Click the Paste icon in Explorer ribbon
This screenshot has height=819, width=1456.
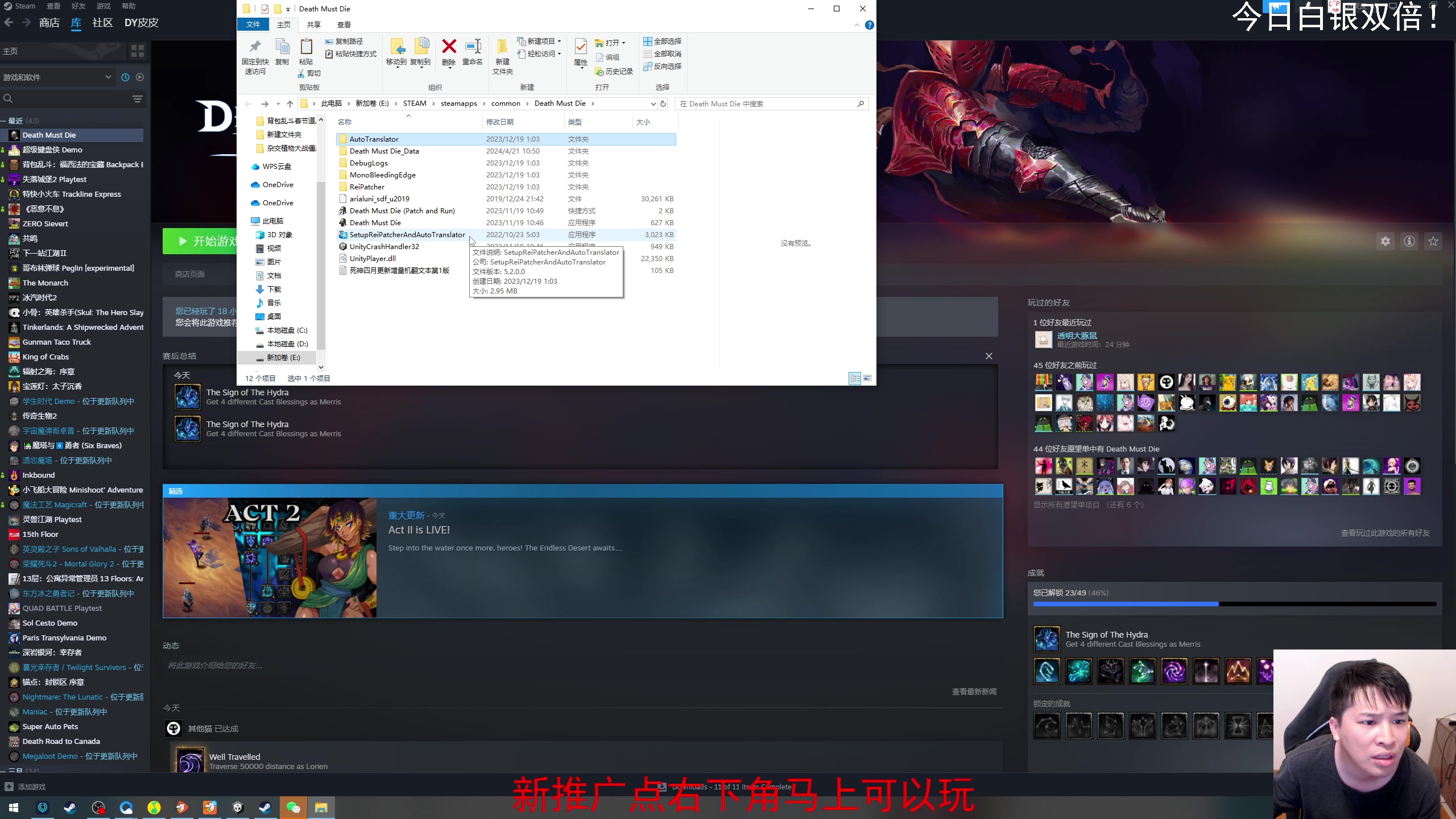click(x=306, y=52)
